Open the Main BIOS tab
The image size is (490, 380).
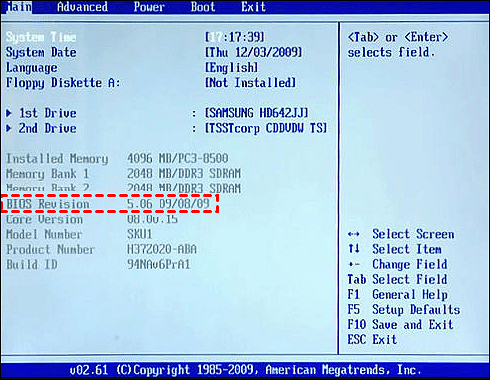pos(19,7)
